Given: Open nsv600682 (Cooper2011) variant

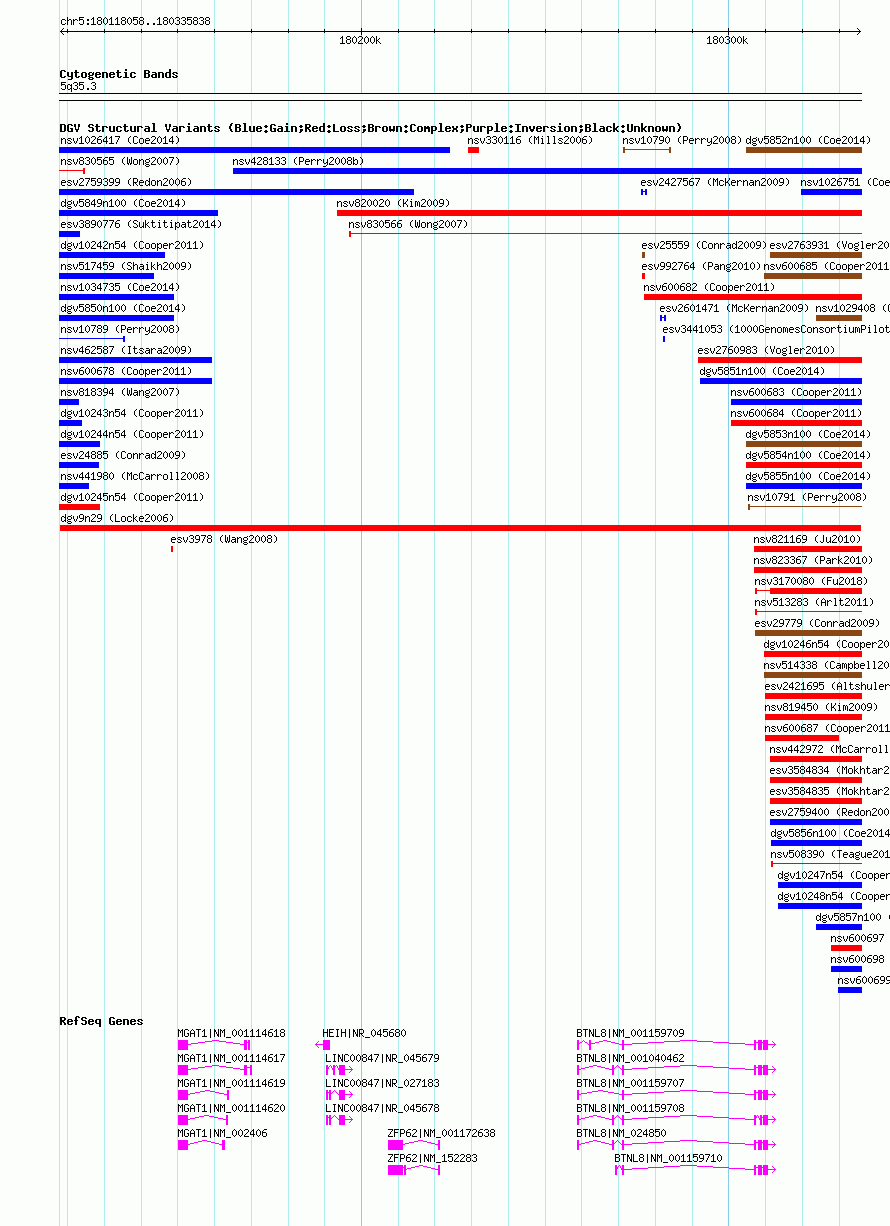Looking at the screenshot, I should [x=753, y=297].
